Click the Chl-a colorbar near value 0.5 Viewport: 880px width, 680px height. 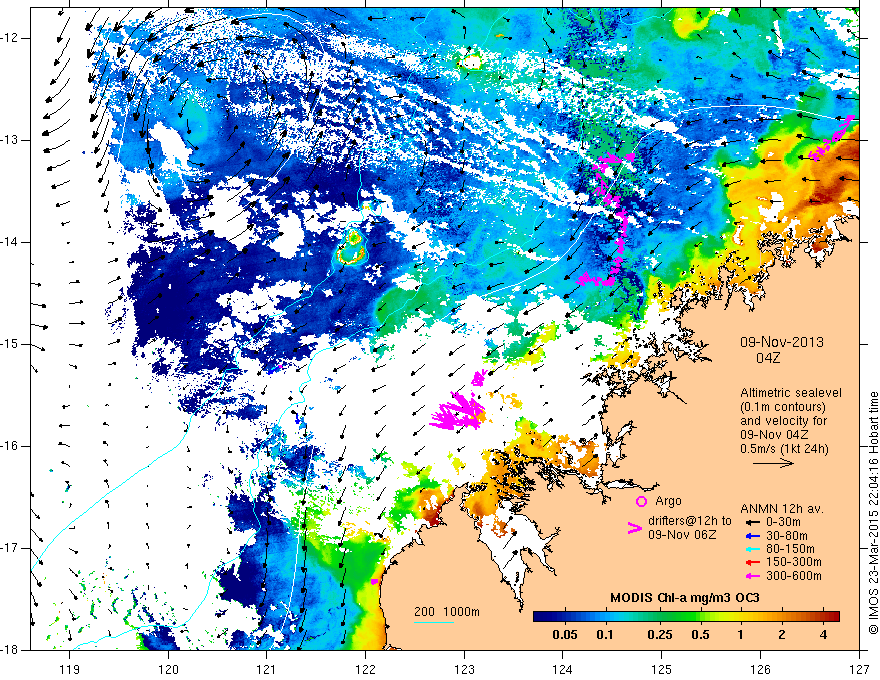tap(700, 617)
